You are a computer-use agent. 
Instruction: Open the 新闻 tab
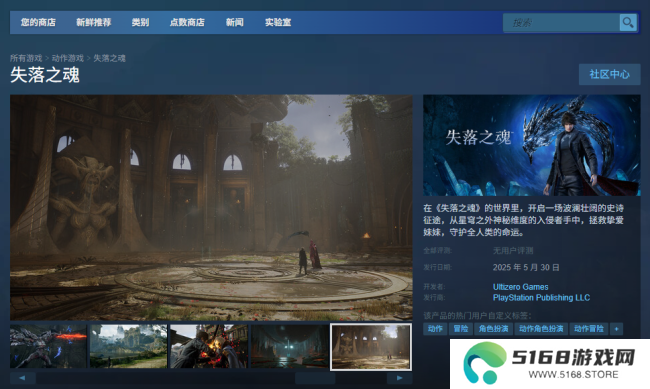[234, 22]
